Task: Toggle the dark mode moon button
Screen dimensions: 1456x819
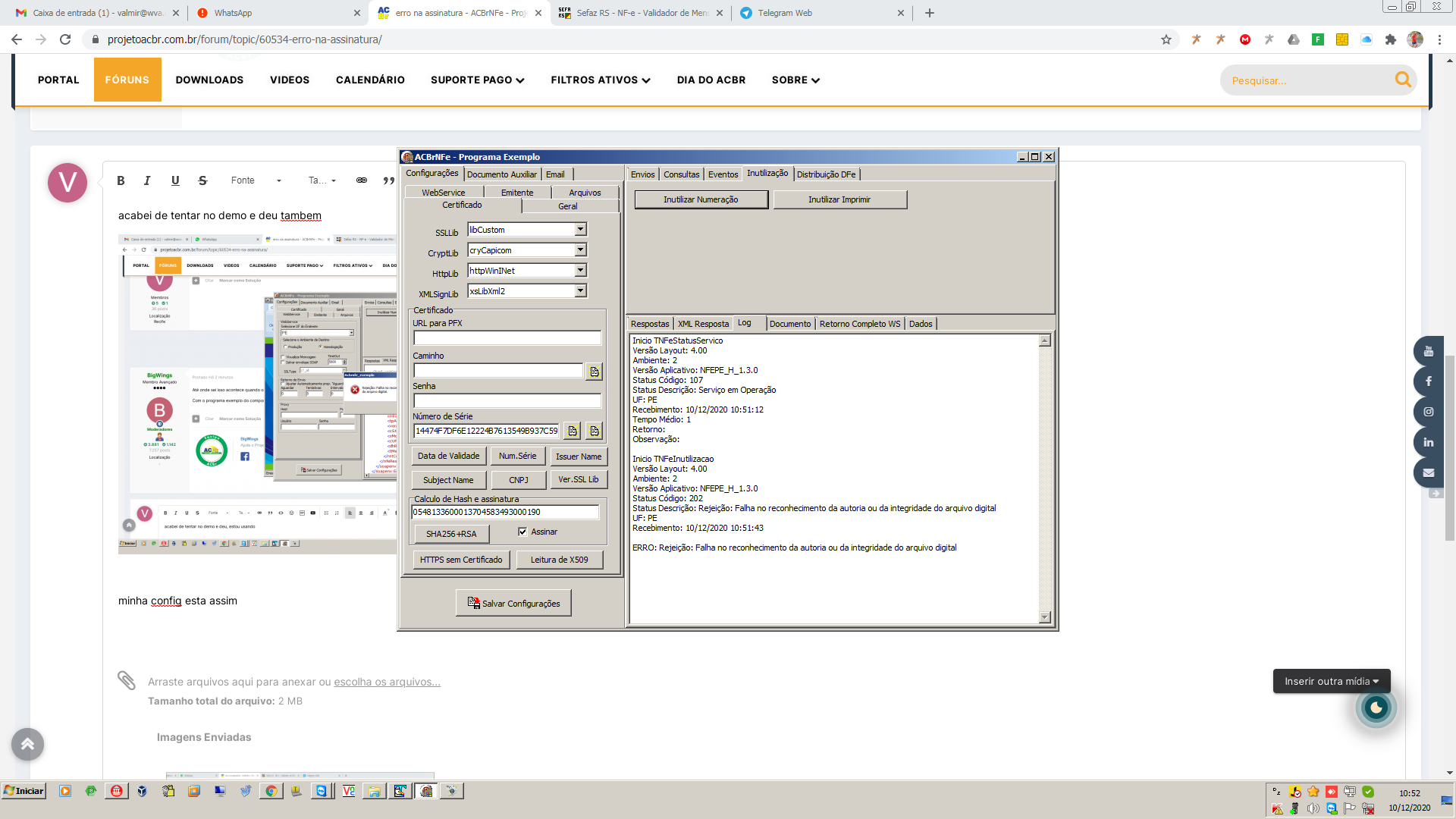Action: 1376,708
